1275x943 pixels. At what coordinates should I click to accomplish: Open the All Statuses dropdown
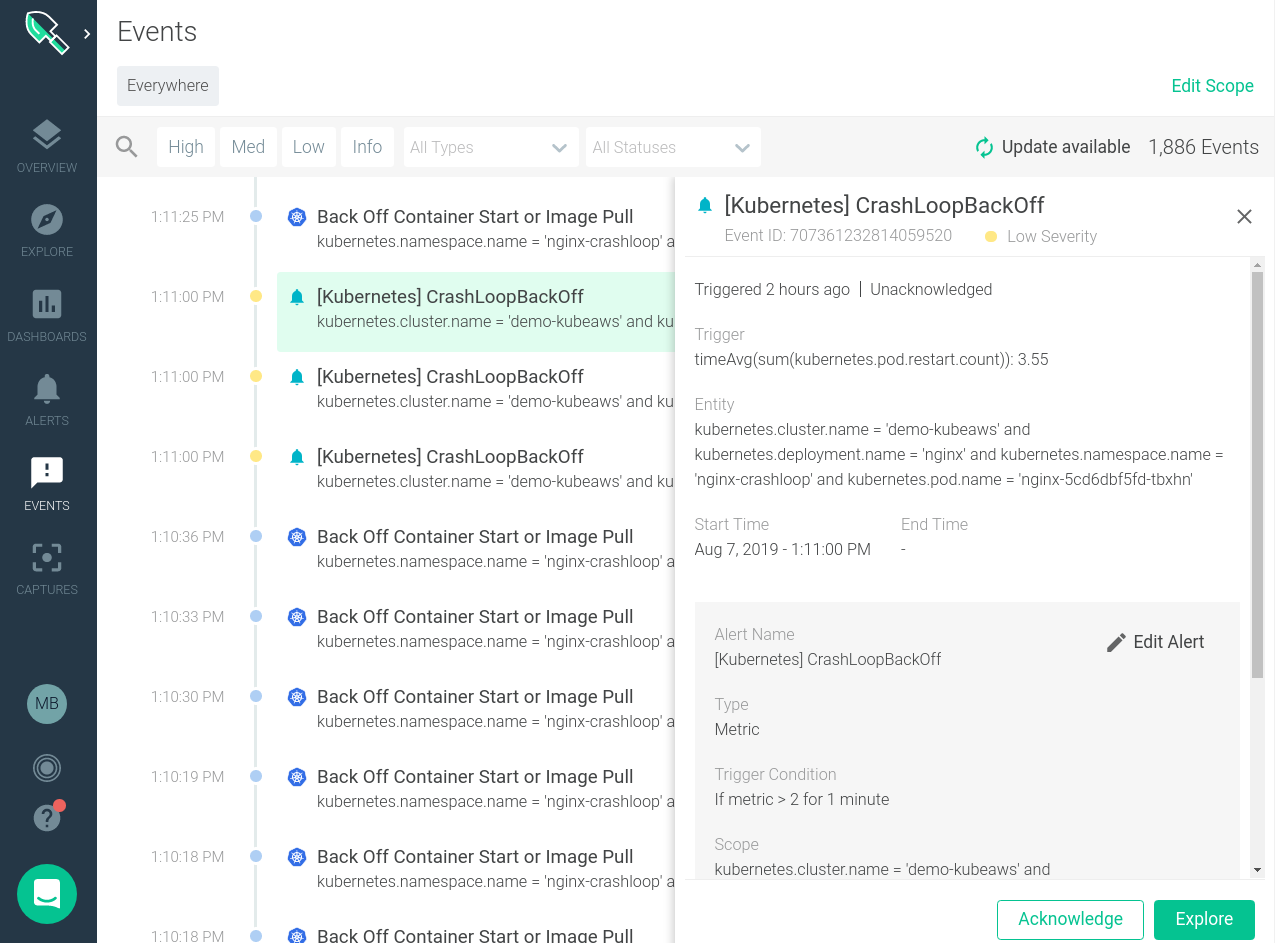[x=672, y=146]
